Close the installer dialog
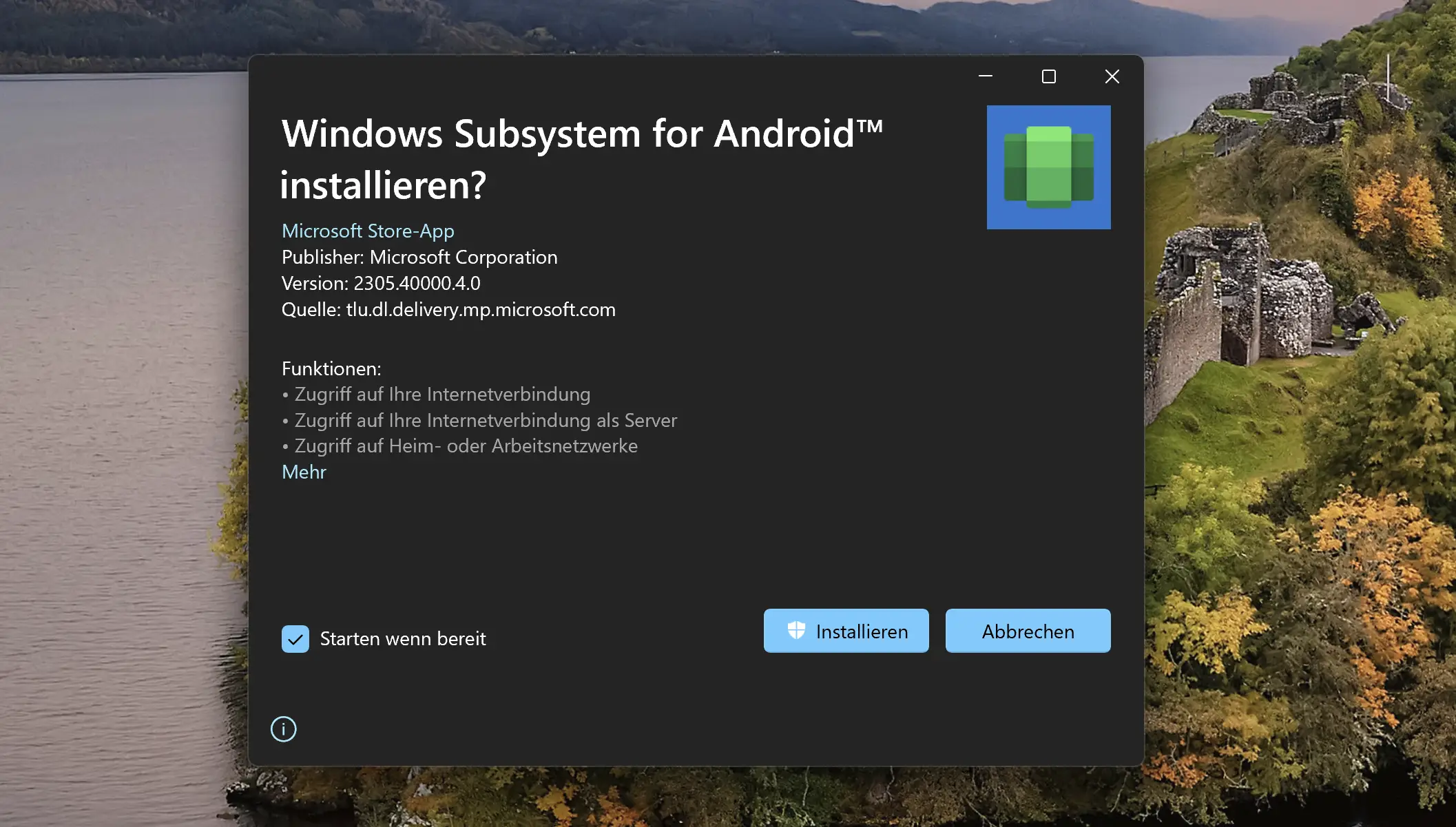 tap(1112, 76)
